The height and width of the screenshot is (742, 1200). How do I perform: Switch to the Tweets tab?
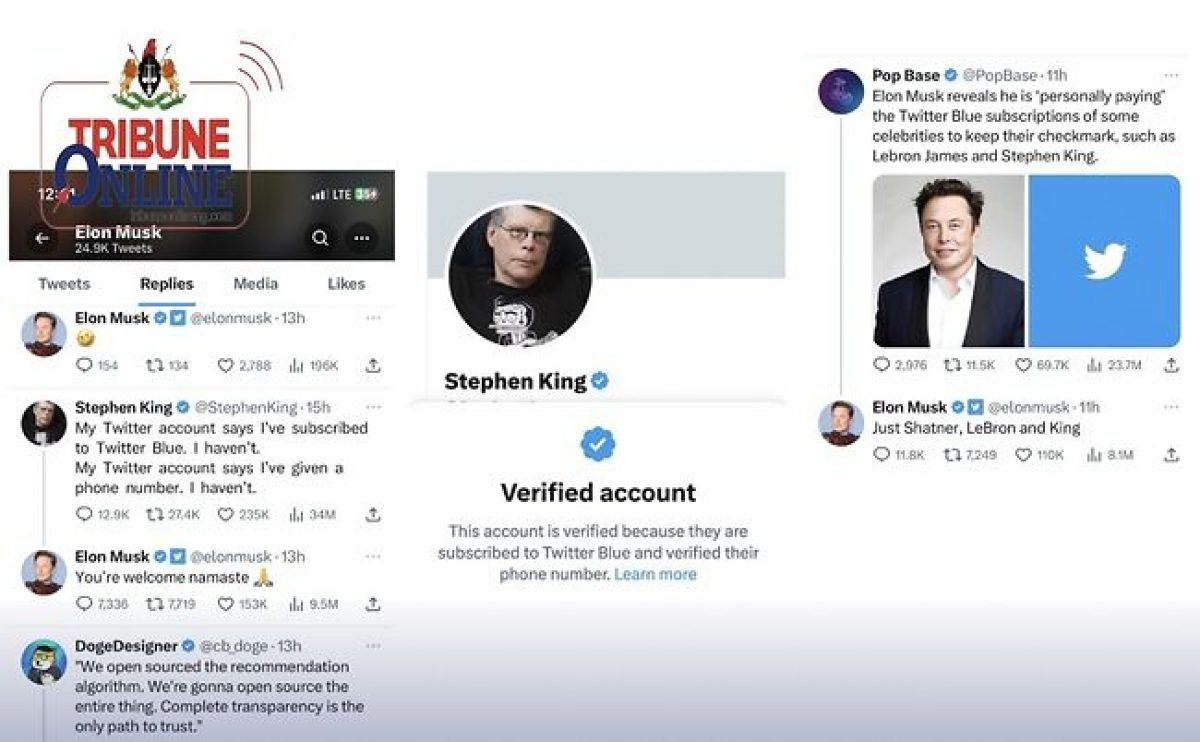click(64, 284)
